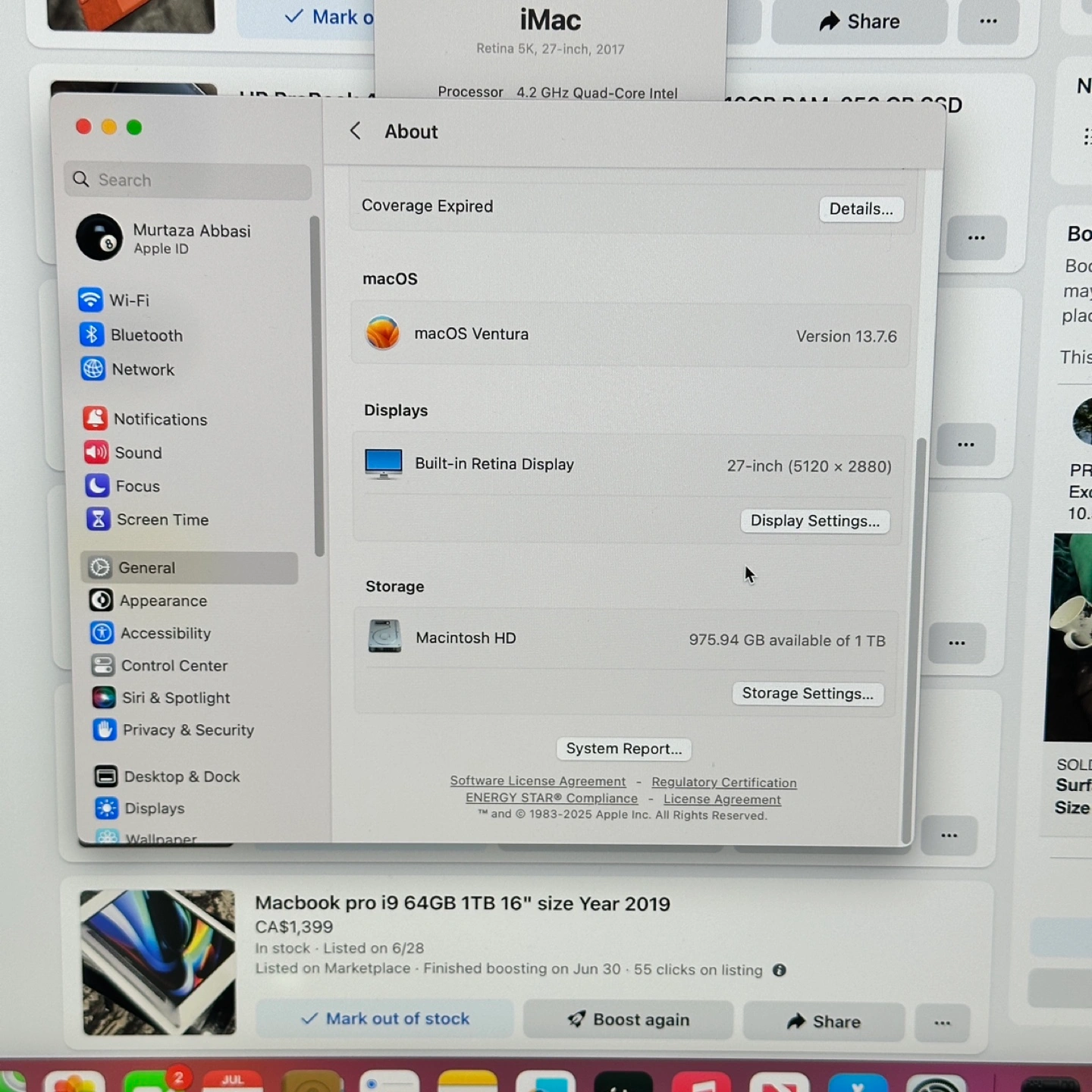
Task: Open more options on the top listing
Action: pyautogui.click(x=988, y=21)
